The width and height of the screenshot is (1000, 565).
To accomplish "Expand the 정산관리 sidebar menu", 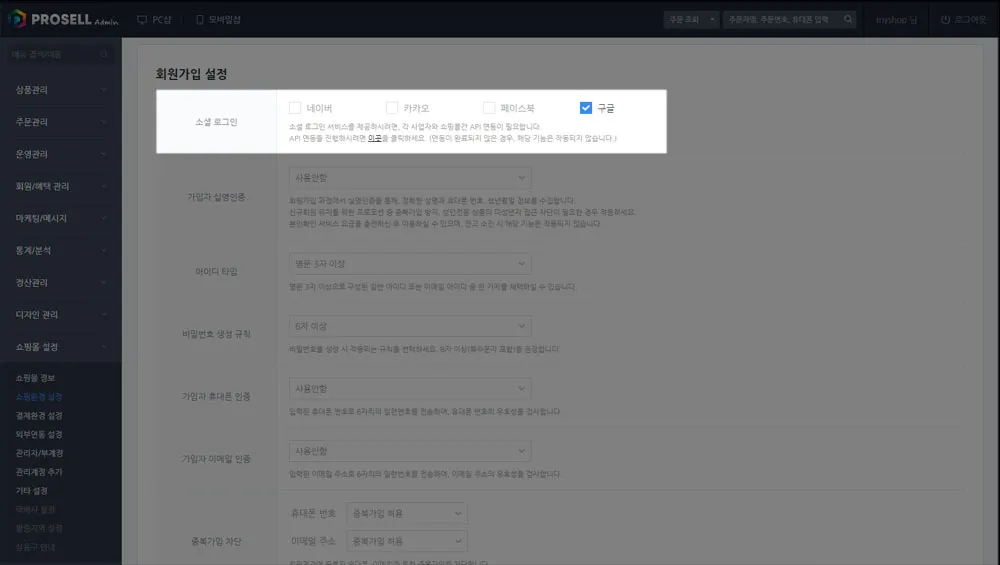I will pyautogui.click(x=61, y=282).
